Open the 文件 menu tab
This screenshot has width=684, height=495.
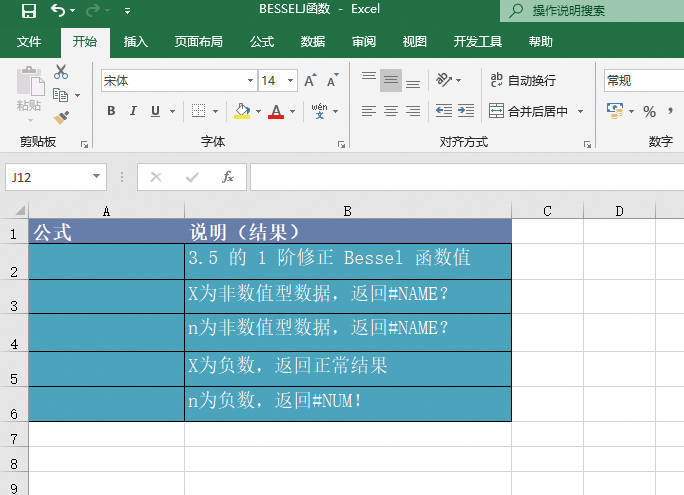click(x=29, y=42)
